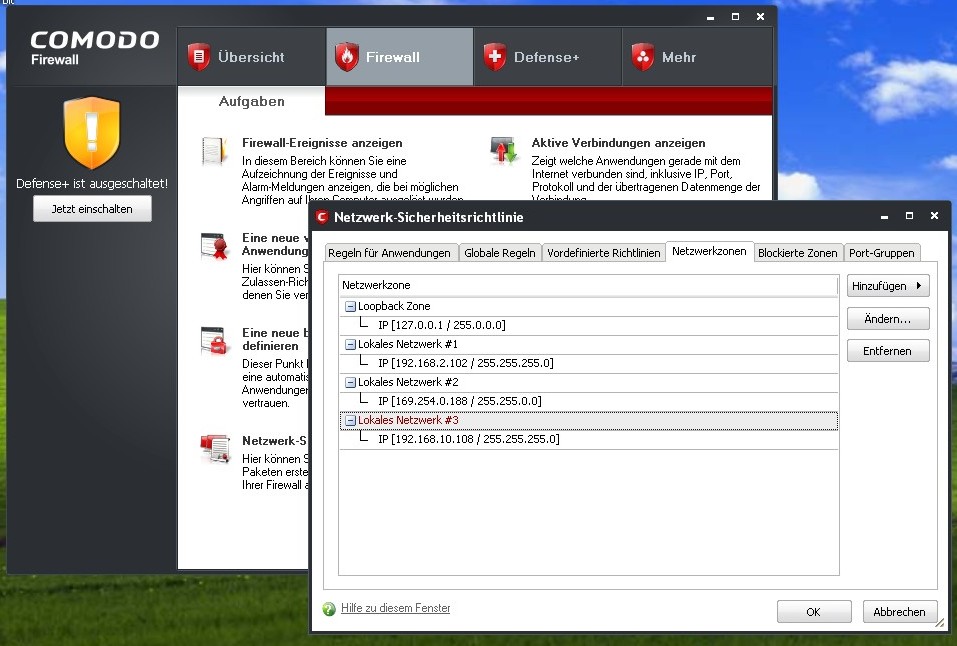Click the Ändern... button
This screenshot has width=957, height=646.
tap(888, 319)
